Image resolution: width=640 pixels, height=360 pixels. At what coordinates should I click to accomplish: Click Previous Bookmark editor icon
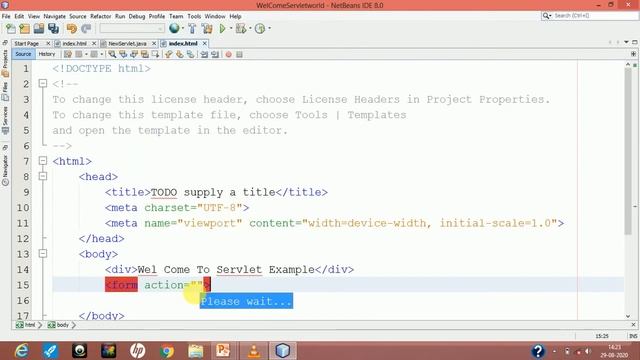click(169, 54)
